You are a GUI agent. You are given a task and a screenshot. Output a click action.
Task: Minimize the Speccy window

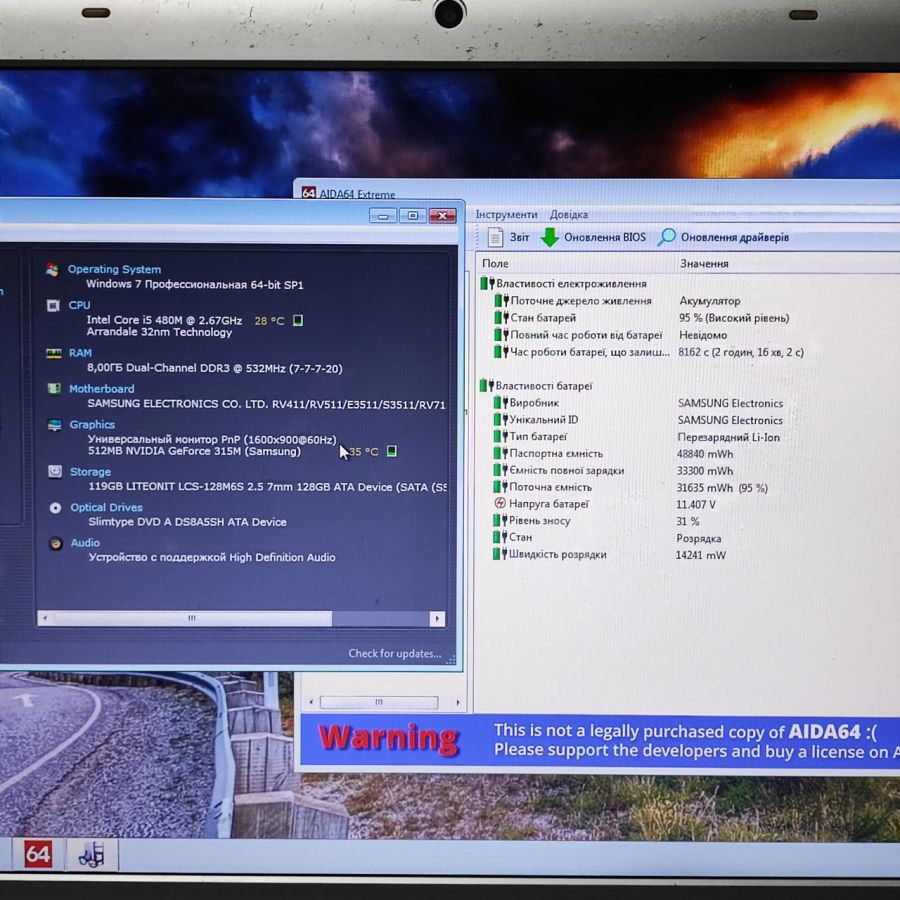383,216
